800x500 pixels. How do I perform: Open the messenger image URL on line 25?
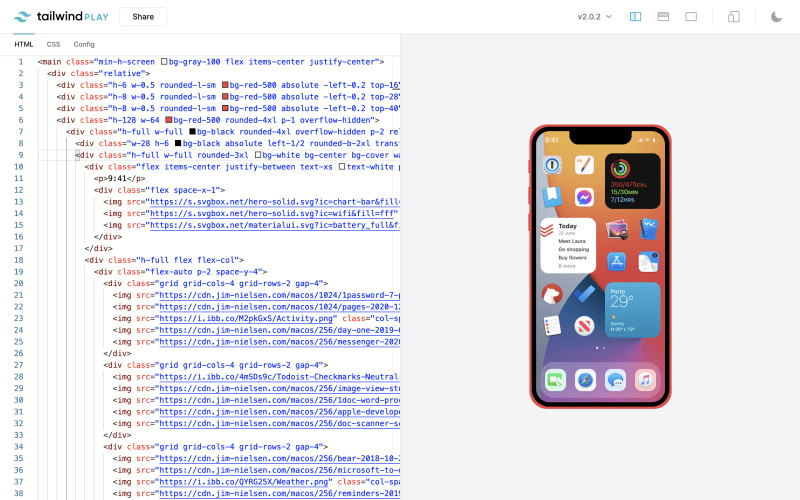(280, 342)
